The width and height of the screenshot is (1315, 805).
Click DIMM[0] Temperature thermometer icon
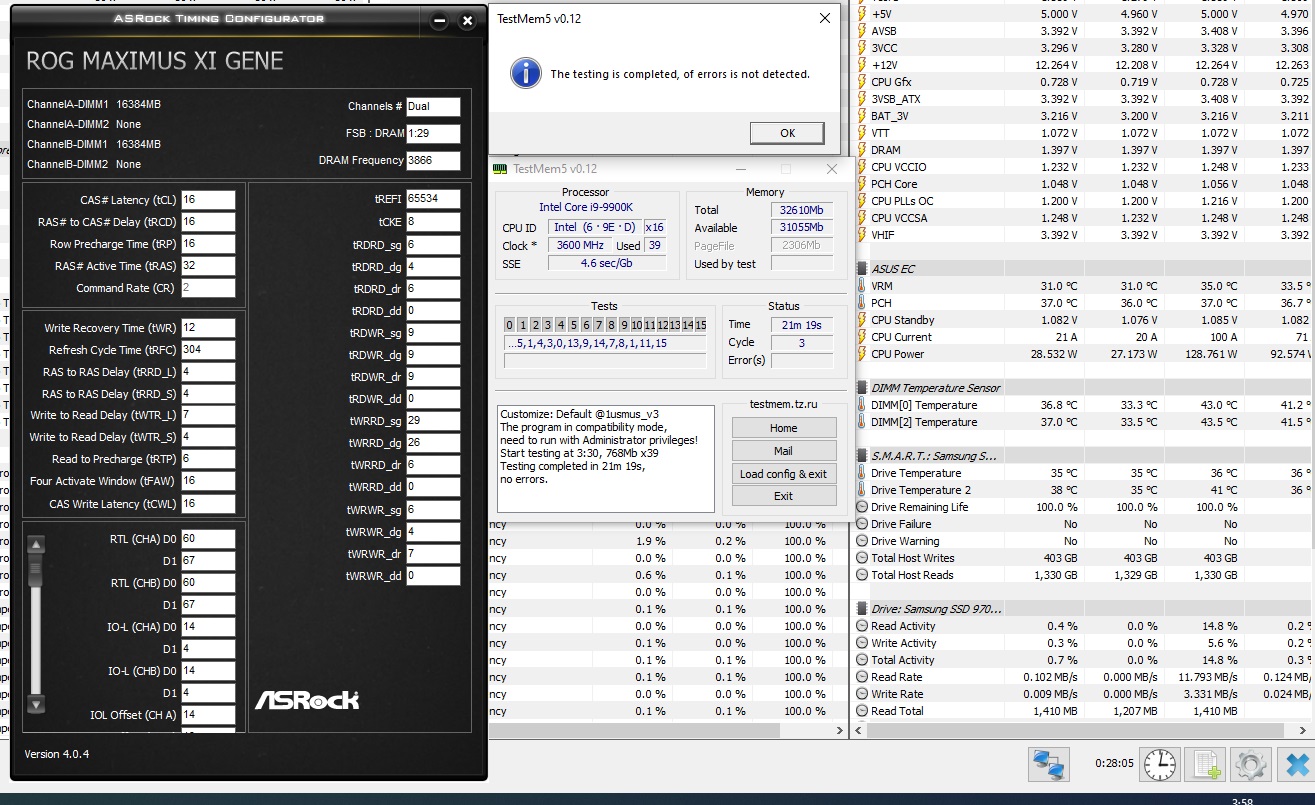click(x=862, y=405)
